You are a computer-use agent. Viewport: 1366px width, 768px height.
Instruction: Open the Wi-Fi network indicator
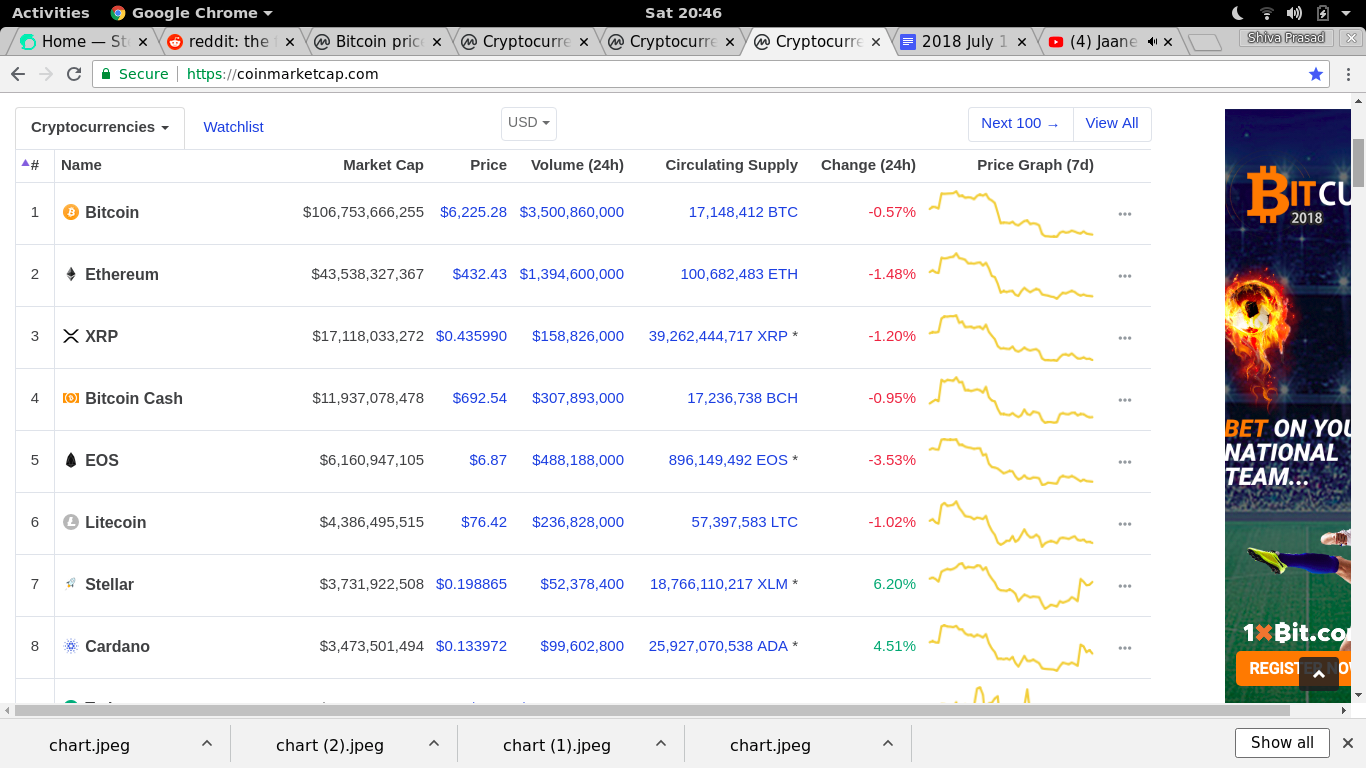click(x=1266, y=13)
